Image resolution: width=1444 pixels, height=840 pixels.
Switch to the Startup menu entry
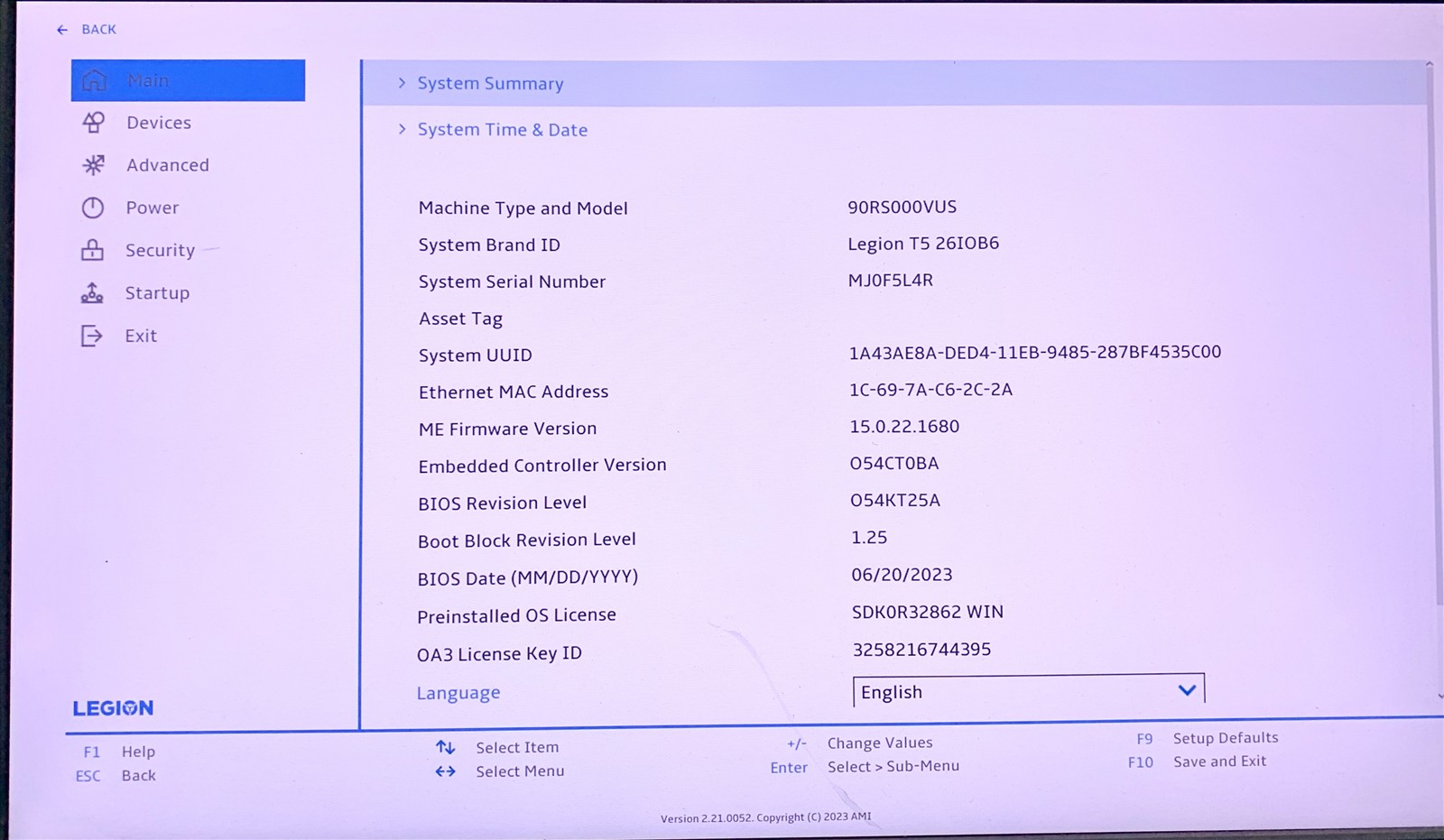(x=158, y=292)
